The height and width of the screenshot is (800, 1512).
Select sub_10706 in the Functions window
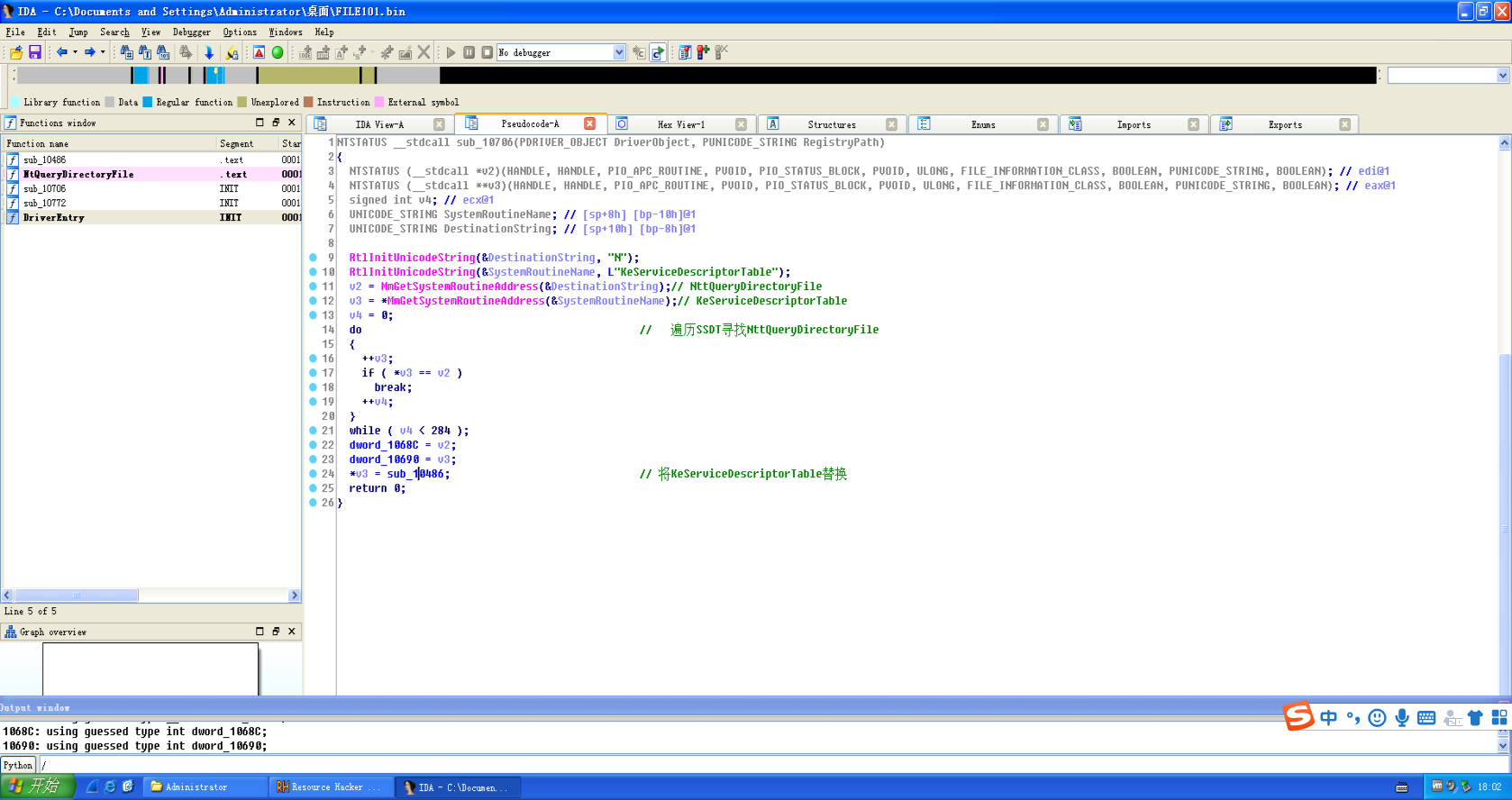coord(152,188)
